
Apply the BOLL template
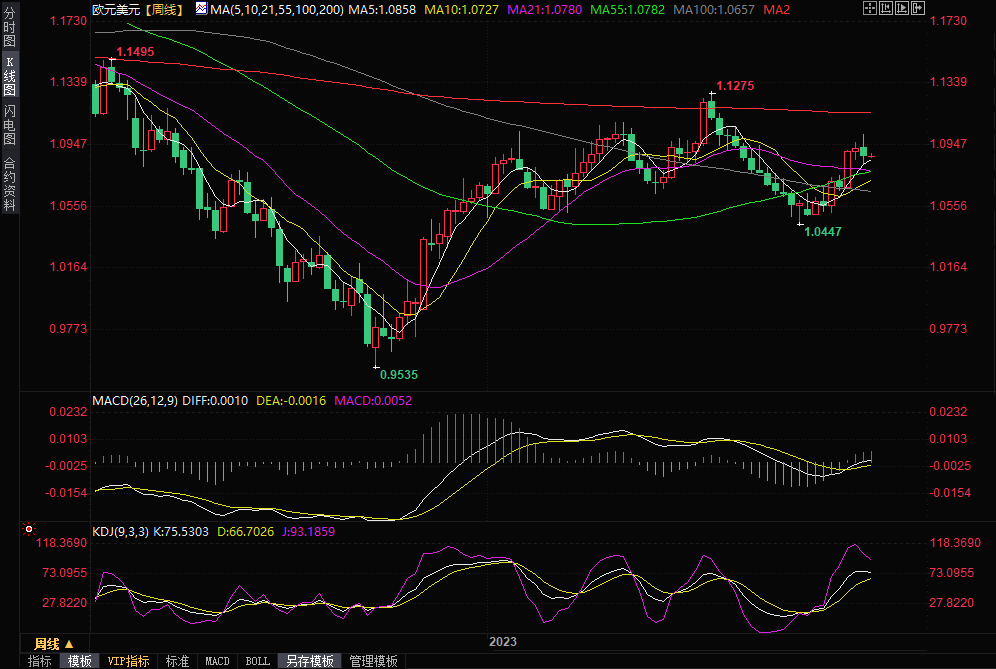click(257, 661)
